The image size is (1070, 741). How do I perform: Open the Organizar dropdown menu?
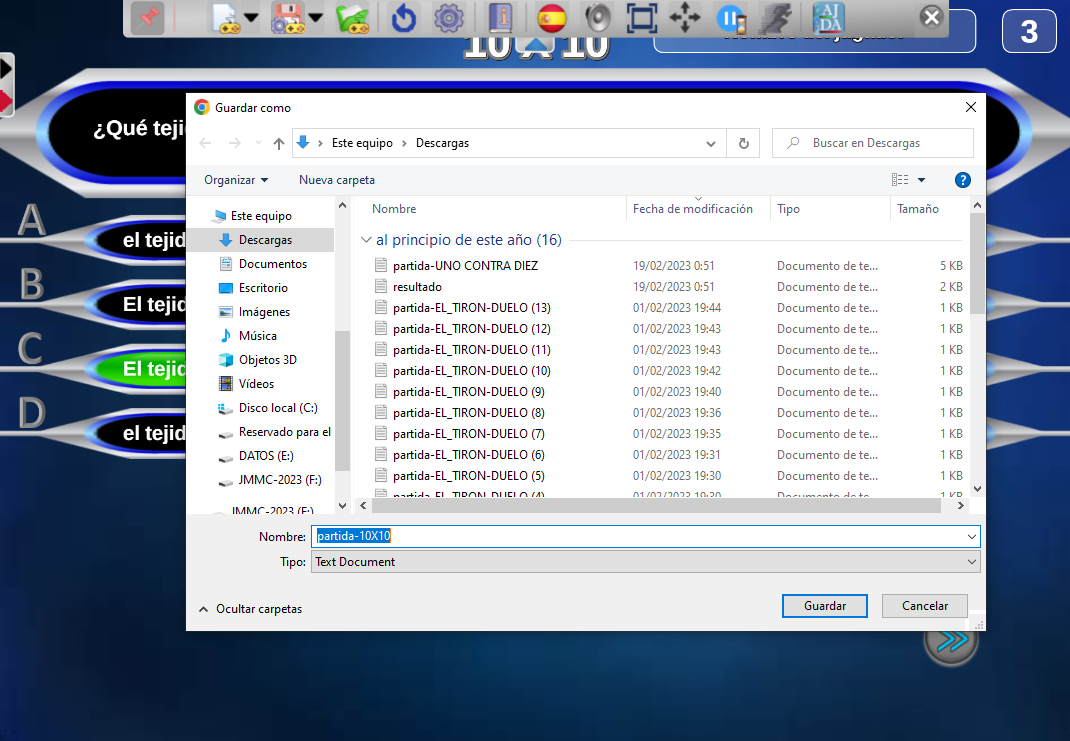[236, 180]
